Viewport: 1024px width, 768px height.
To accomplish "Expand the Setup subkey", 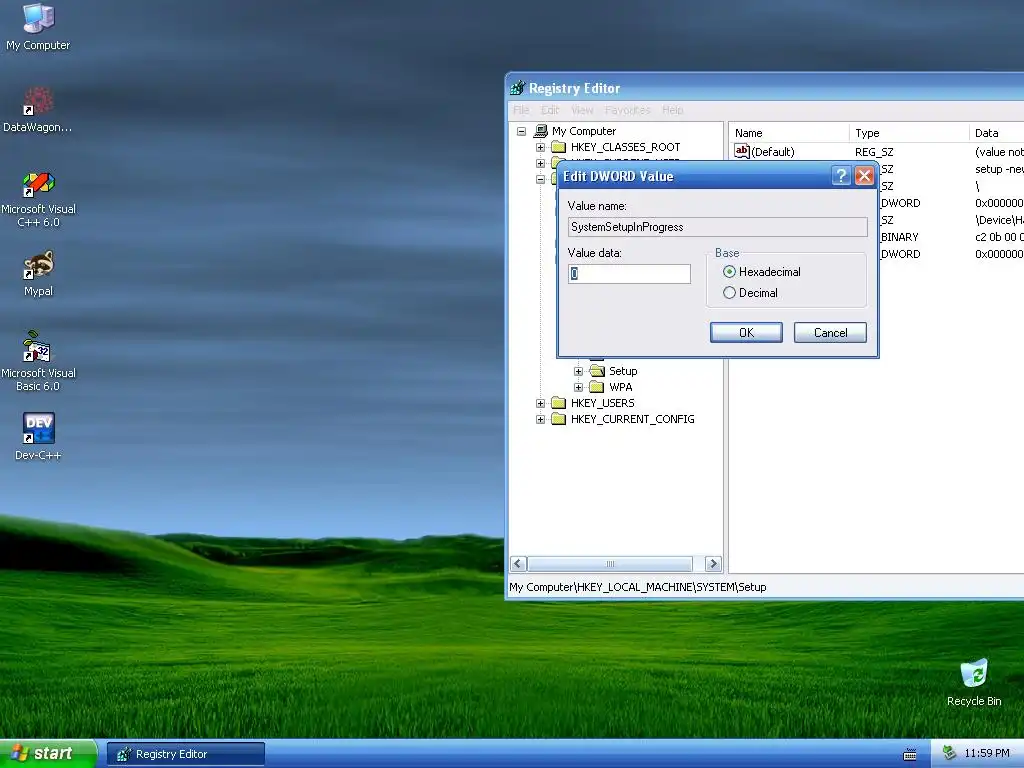I will 579,371.
